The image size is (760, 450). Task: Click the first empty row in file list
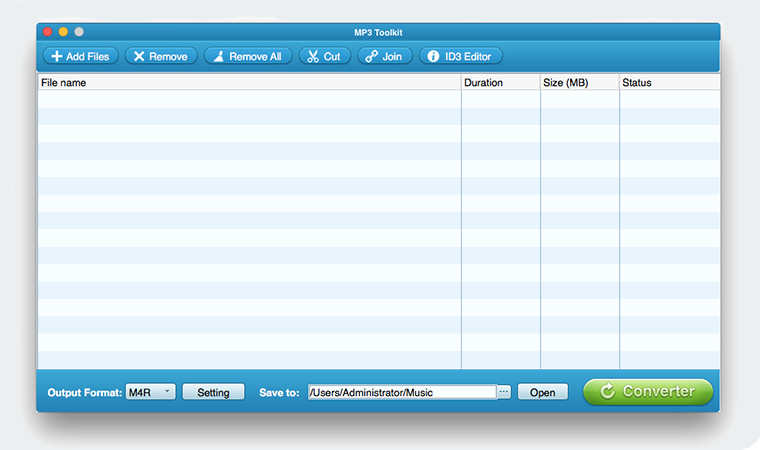[248, 99]
